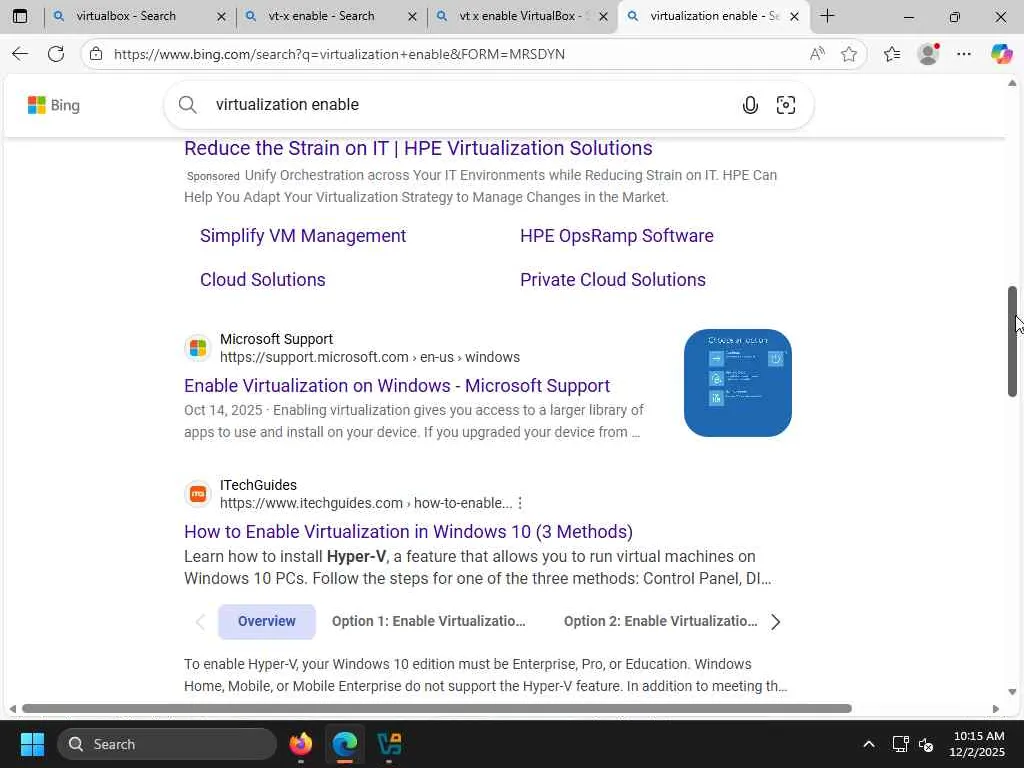Screen dimensions: 1024x768
Task: Click the scroll up arrow
Action: pyautogui.click(x=1012, y=83)
